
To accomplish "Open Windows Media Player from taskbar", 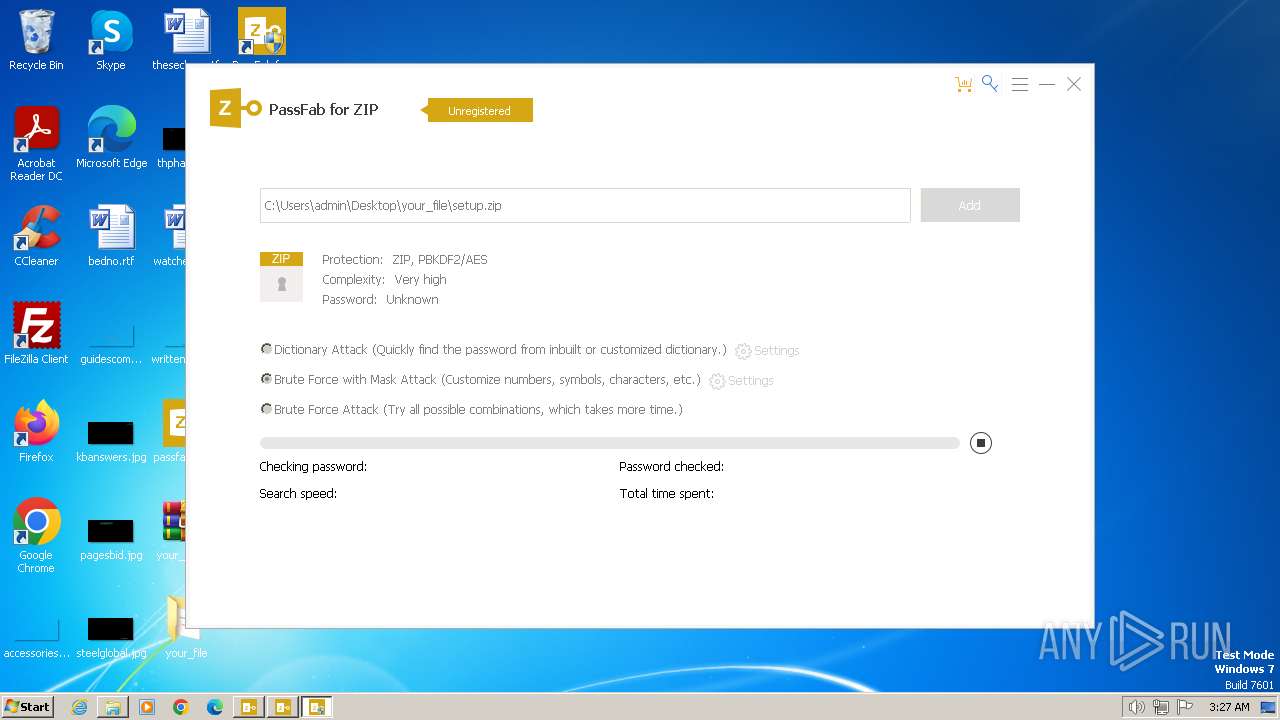I will 147,707.
